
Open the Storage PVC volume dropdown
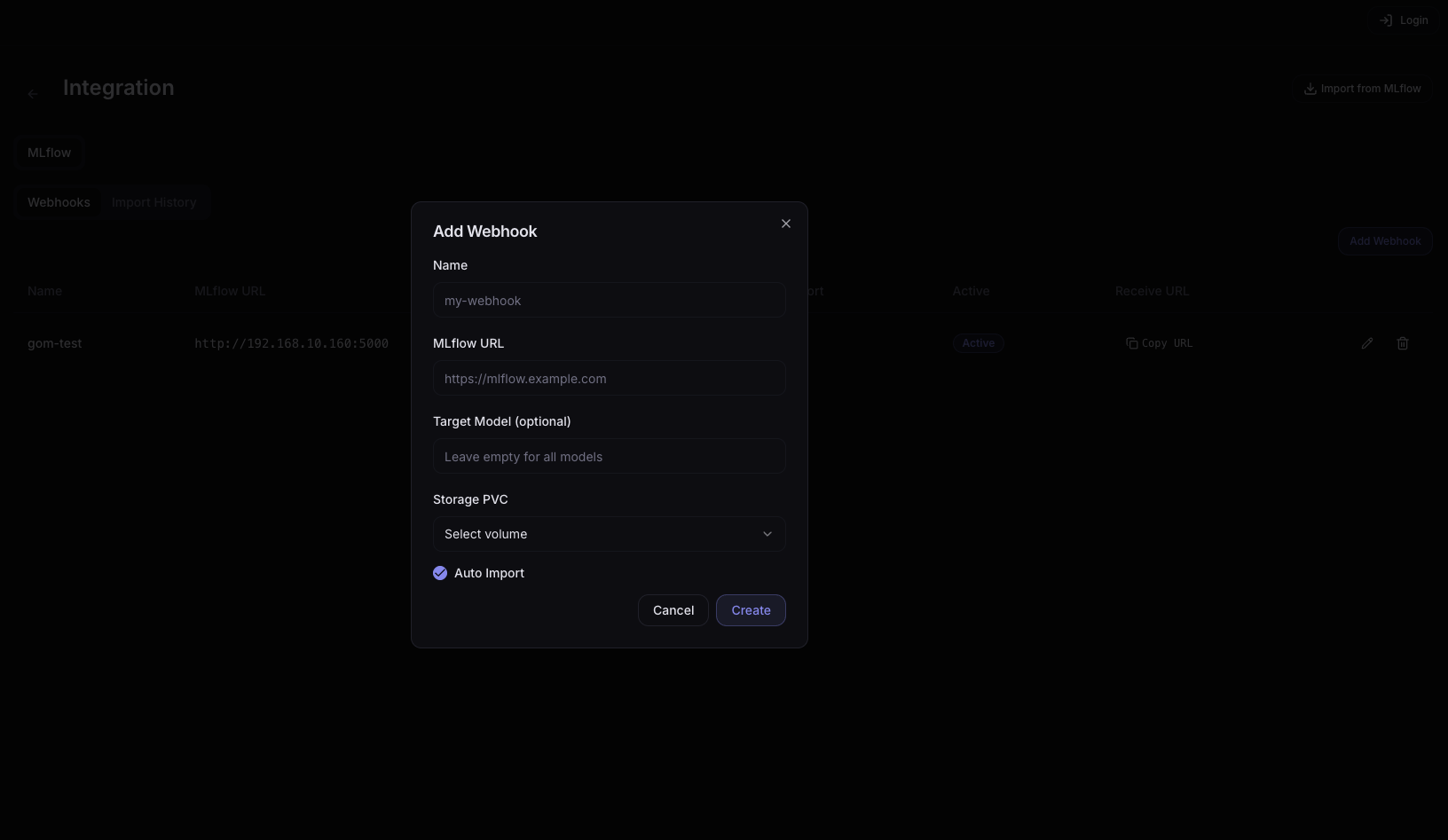pos(610,534)
